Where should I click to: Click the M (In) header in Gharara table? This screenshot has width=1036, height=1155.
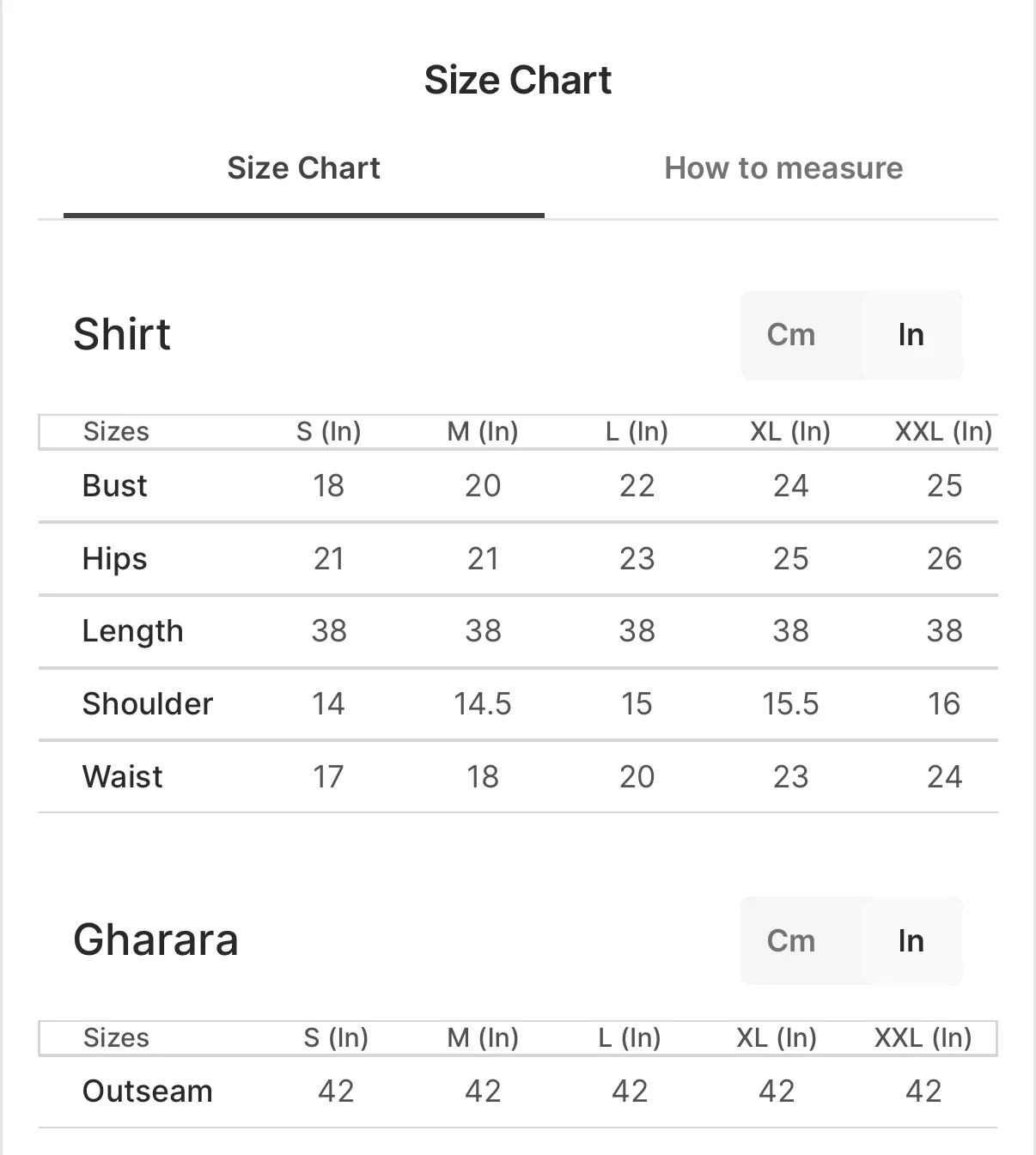[483, 1037]
